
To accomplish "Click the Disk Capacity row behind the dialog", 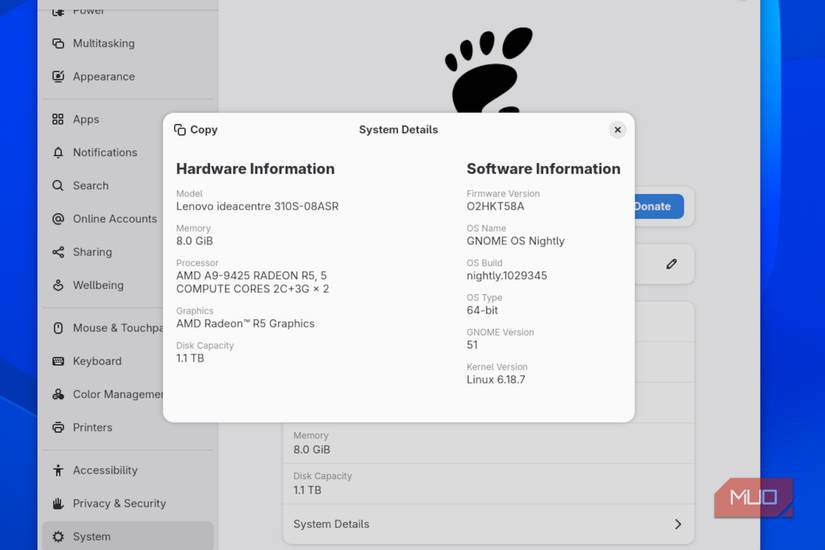I will tap(488, 484).
